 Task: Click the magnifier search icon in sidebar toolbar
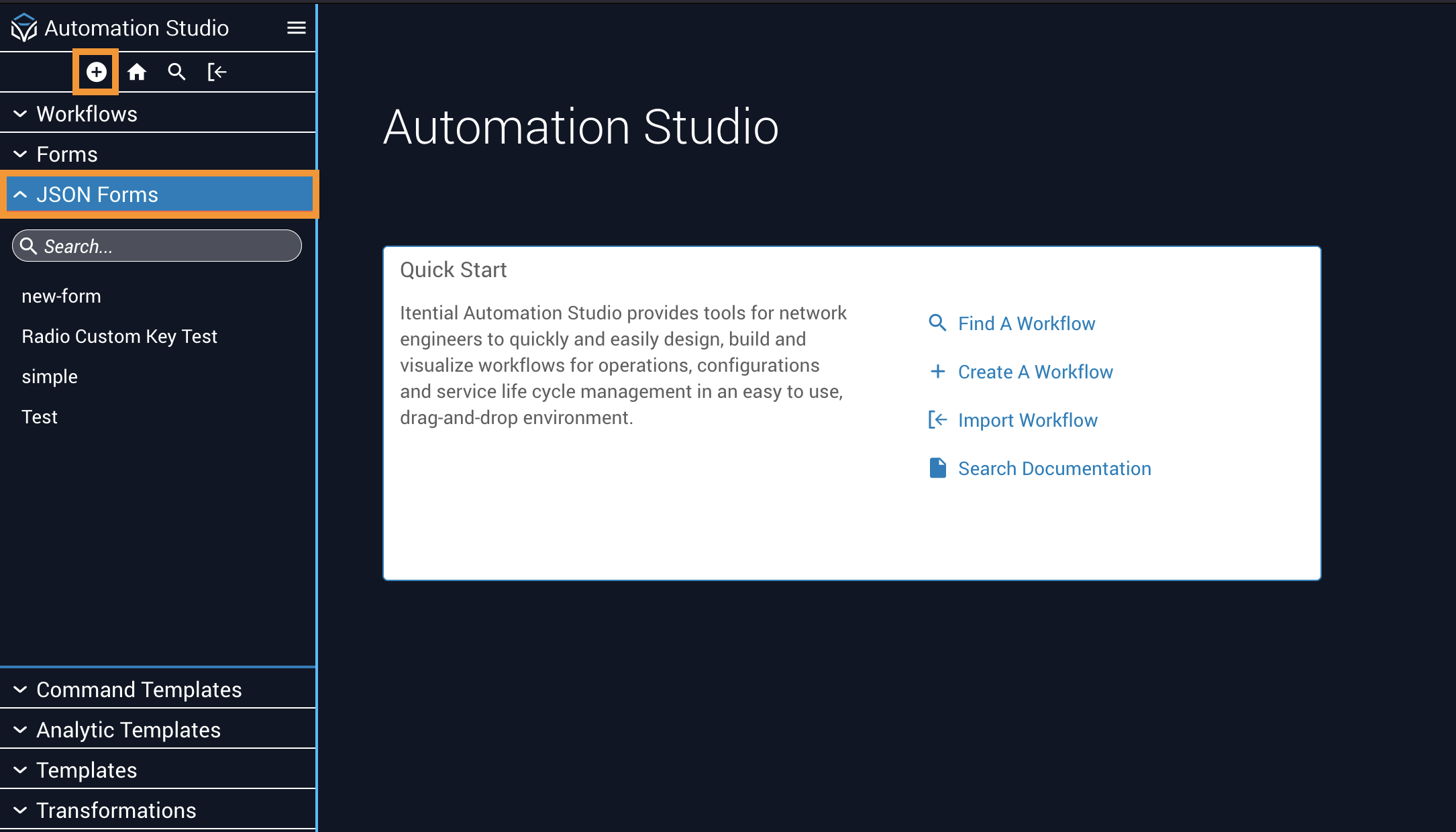(176, 72)
